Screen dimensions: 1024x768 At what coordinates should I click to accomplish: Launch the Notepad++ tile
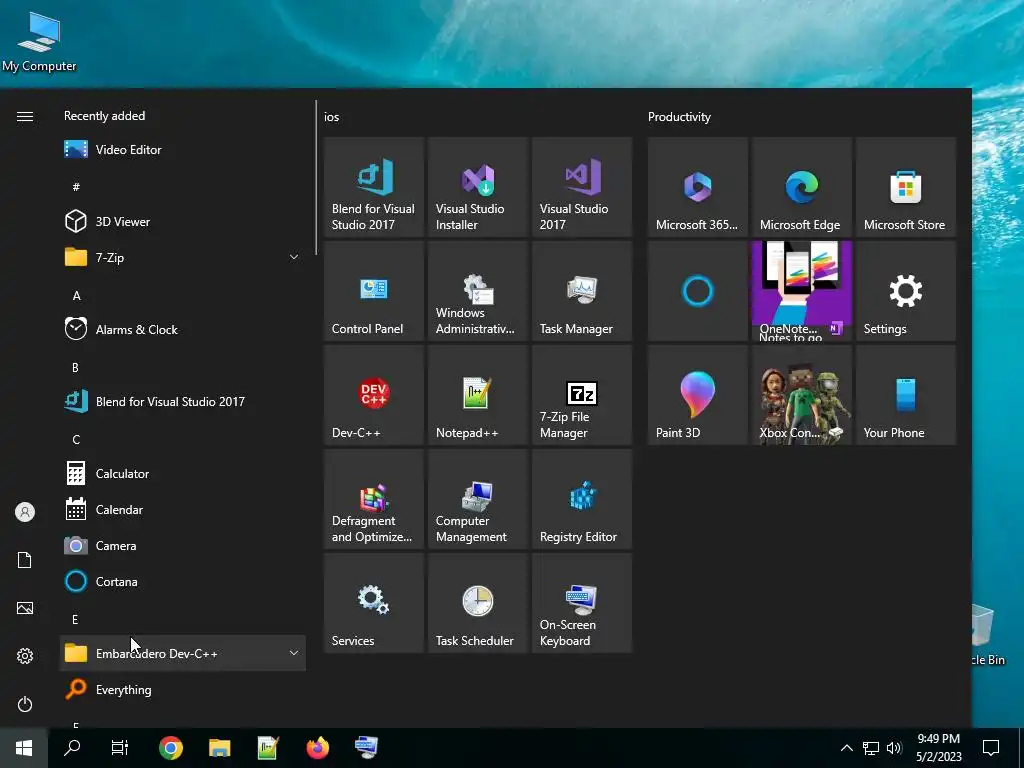pyautogui.click(x=477, y=395)
